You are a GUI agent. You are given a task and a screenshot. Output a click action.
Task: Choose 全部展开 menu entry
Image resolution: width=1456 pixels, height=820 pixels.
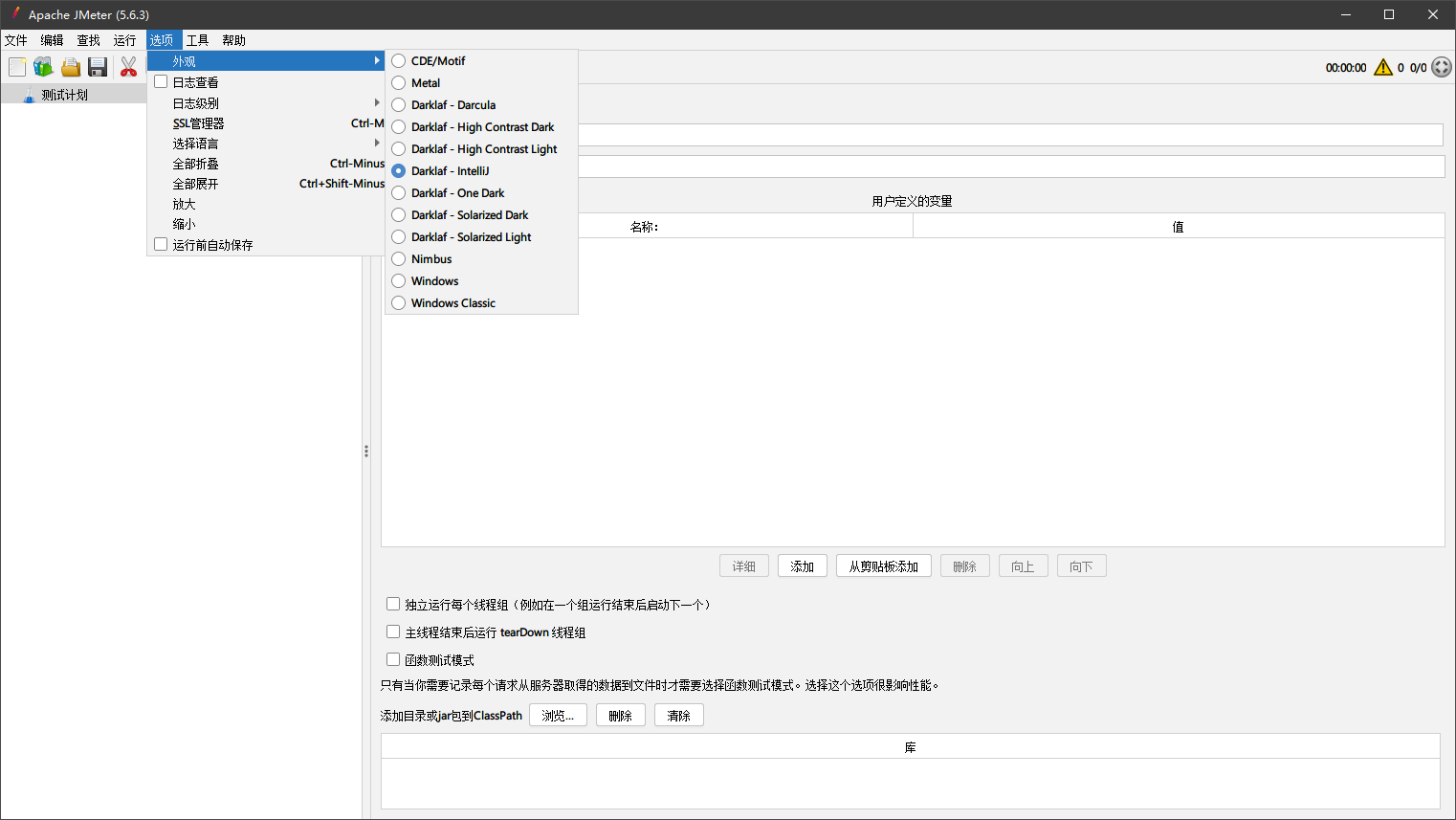pos(266,184)
